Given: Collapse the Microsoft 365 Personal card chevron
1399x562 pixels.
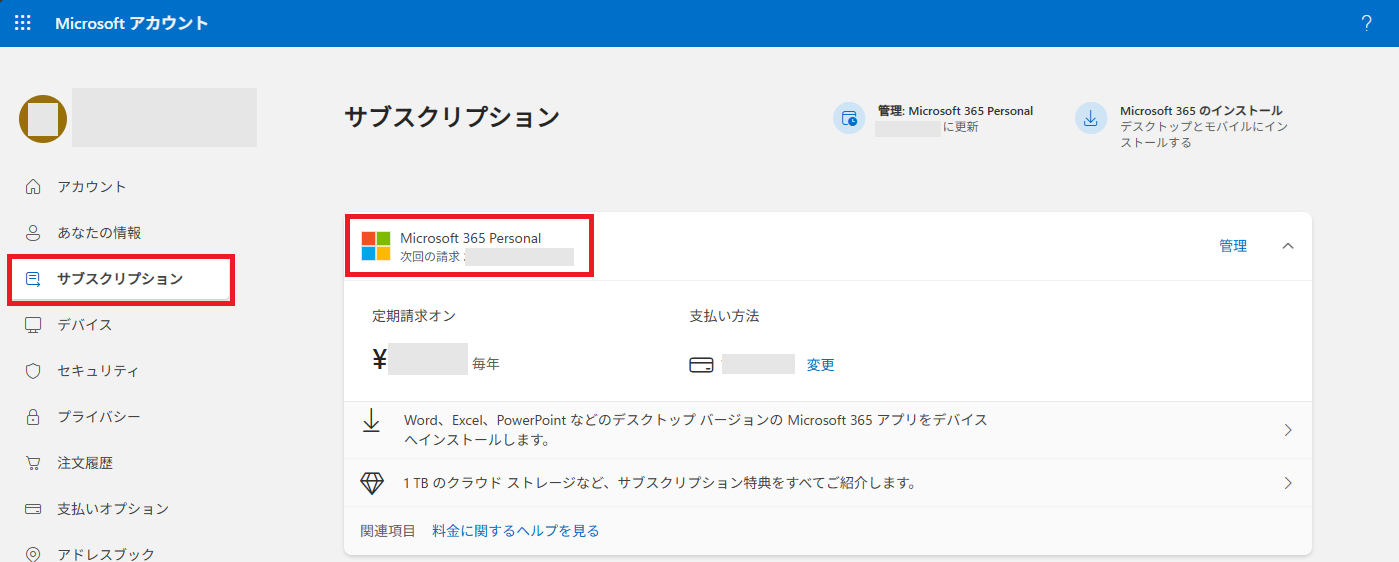Looking at the screenshot, I should pos(1288,246).
